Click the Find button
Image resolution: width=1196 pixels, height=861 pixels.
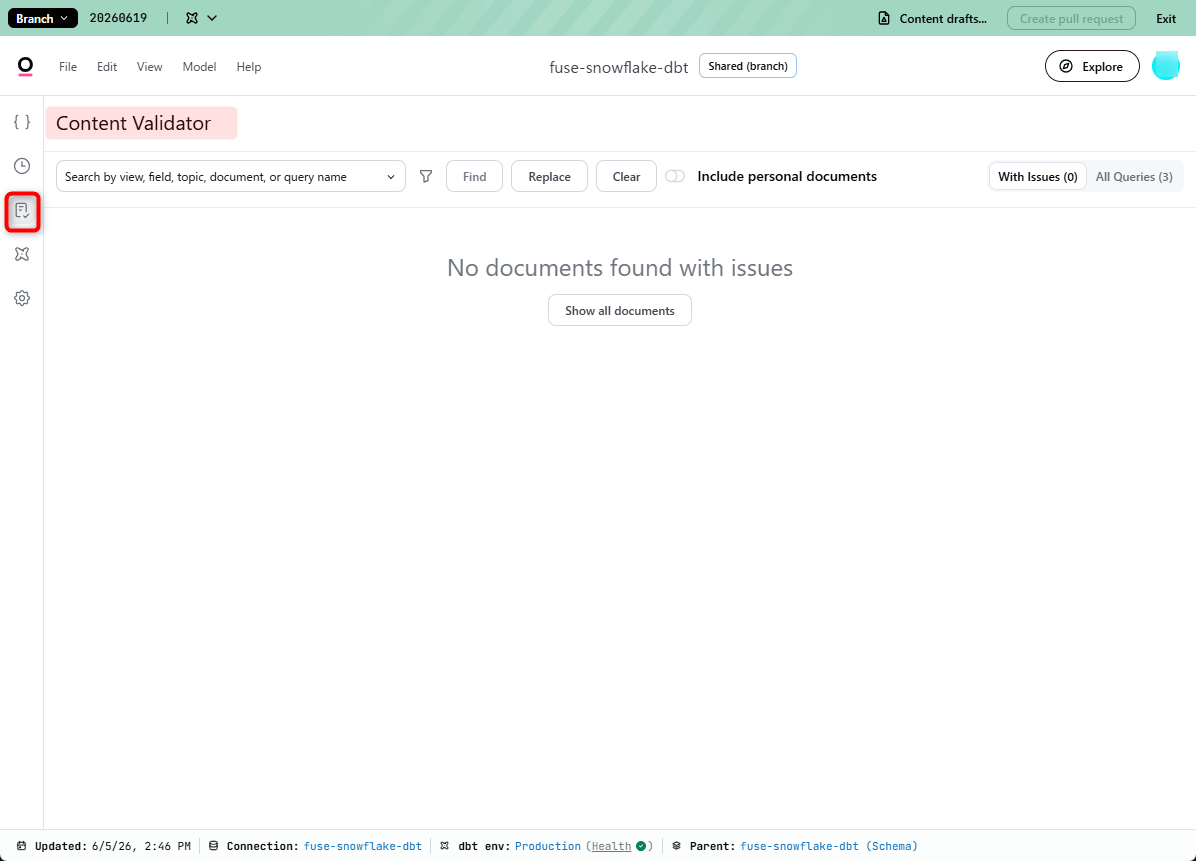[474, 176]
